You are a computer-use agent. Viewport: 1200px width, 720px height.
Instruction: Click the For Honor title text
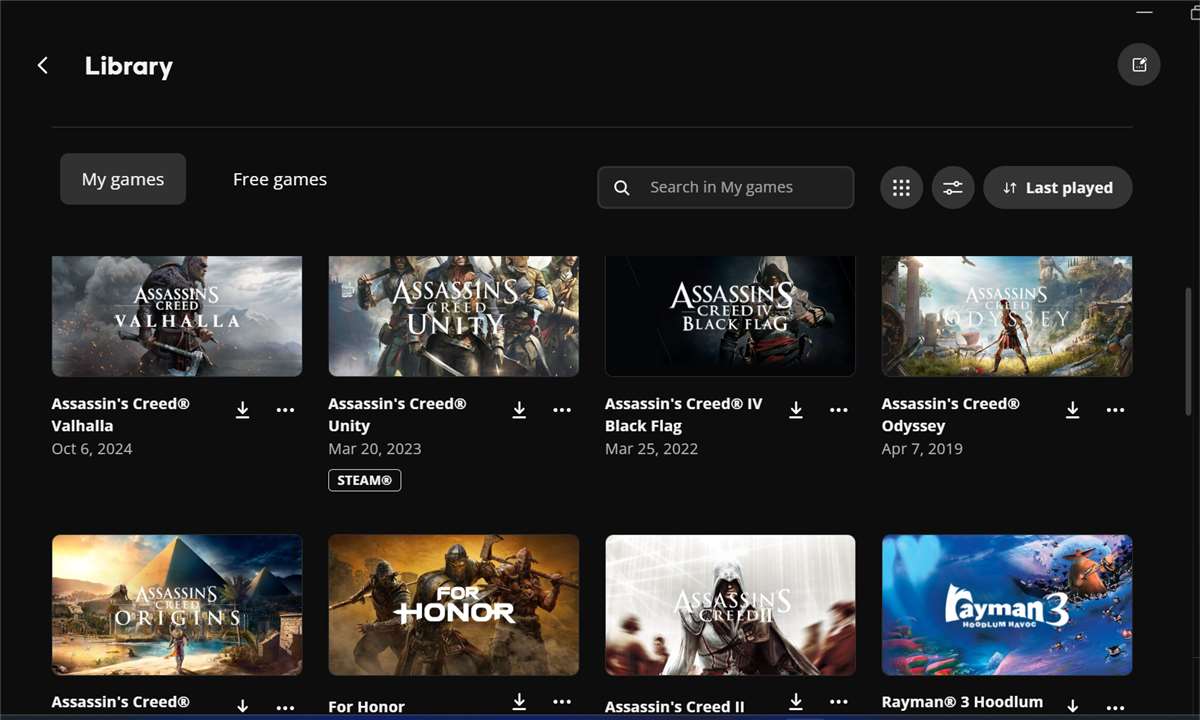point(367,706)
